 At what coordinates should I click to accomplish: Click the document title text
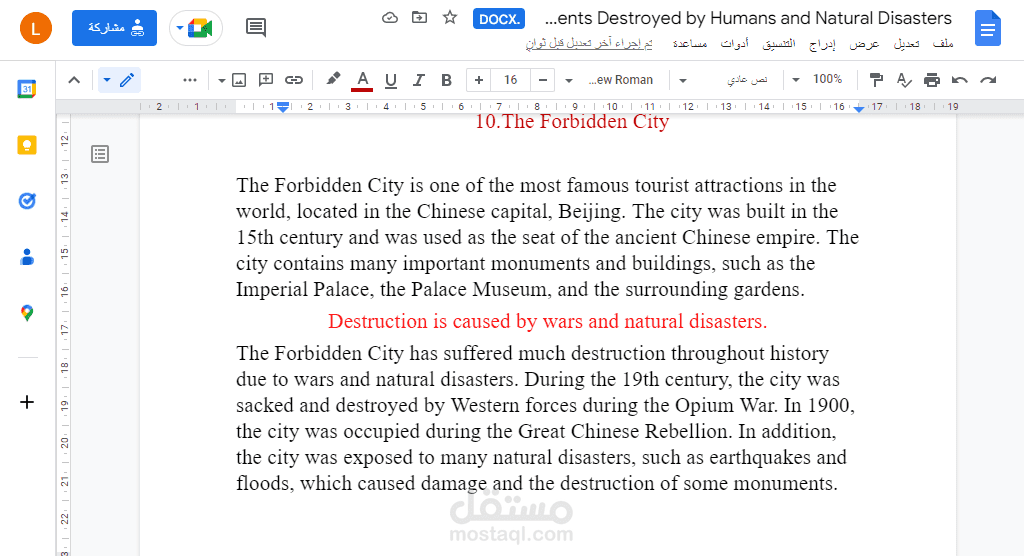(748, 18)
